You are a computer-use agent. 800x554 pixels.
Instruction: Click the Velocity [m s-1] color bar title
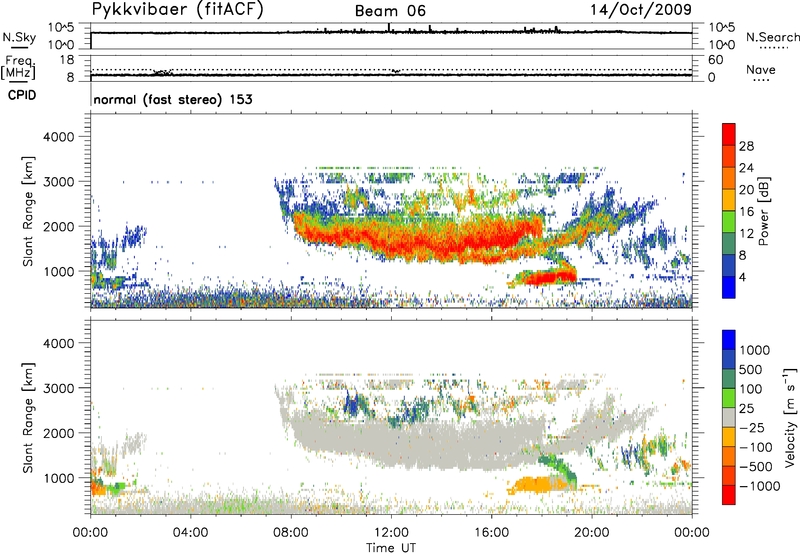(x=790, y=418)
